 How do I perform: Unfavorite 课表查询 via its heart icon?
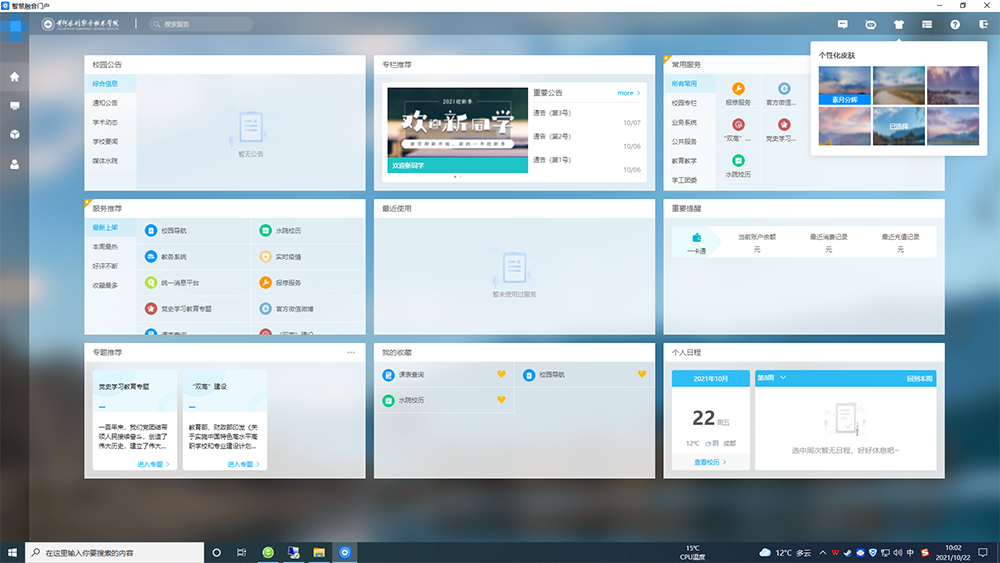point(502,375)
